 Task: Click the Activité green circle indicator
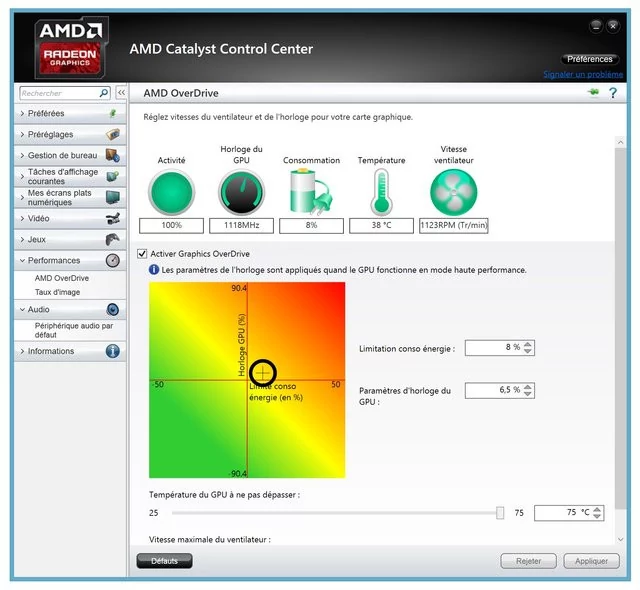click(171, 192)
